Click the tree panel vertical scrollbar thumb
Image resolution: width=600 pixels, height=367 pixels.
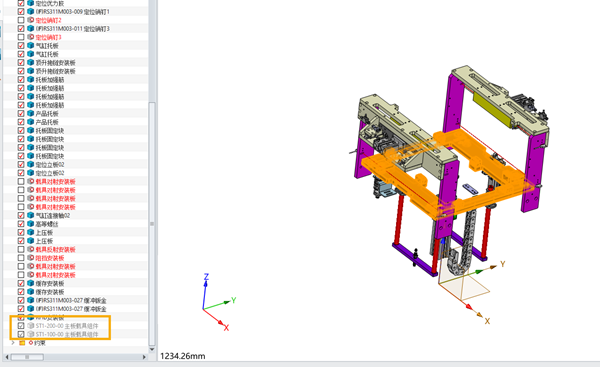[152, 223]
